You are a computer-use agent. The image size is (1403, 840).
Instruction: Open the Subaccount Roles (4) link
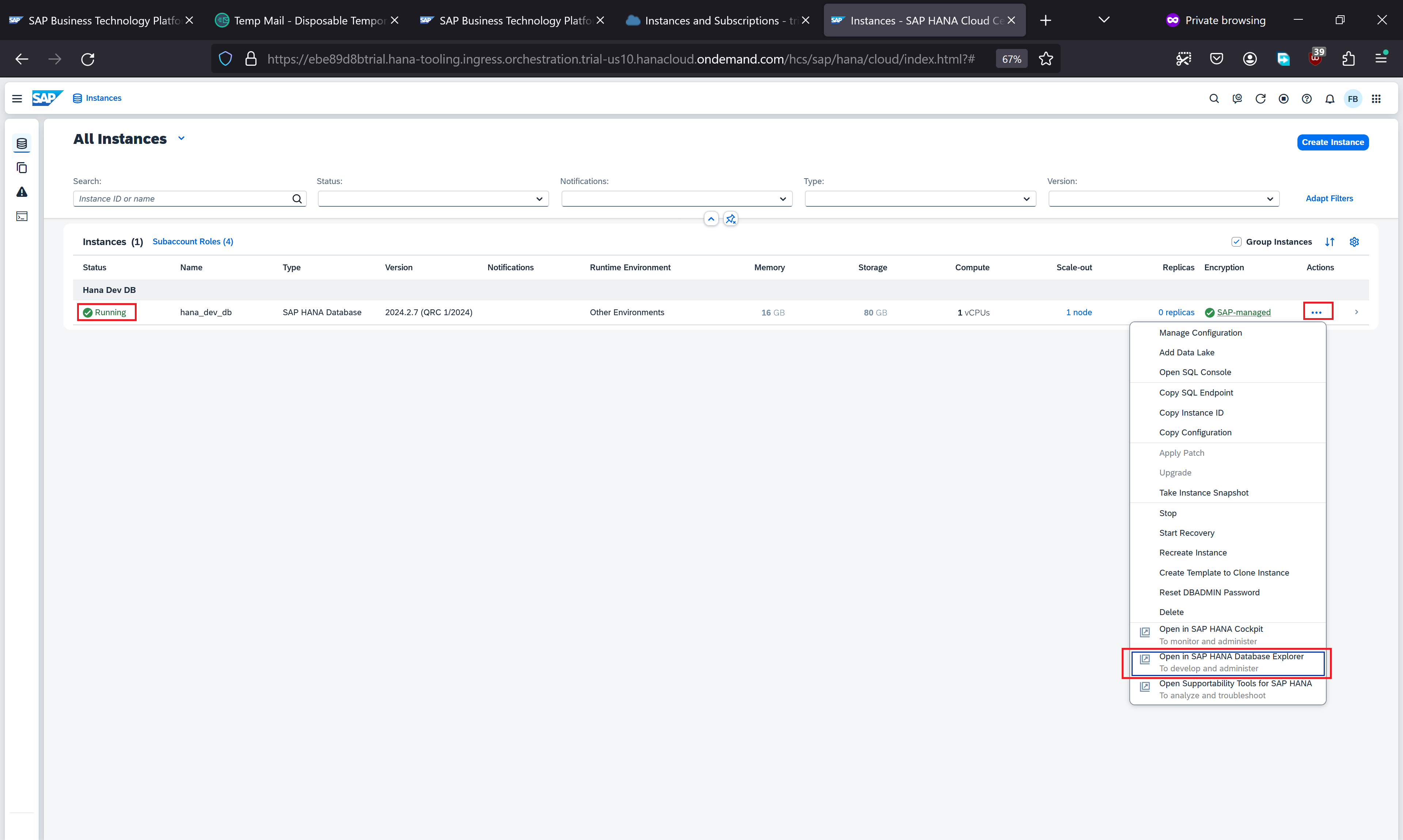(x=193, y=241)
